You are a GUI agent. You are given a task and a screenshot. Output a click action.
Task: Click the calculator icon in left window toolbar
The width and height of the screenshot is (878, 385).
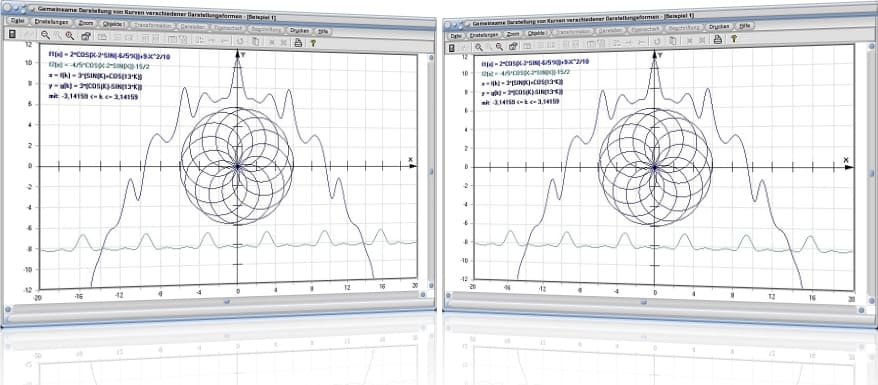pos(12,34)
